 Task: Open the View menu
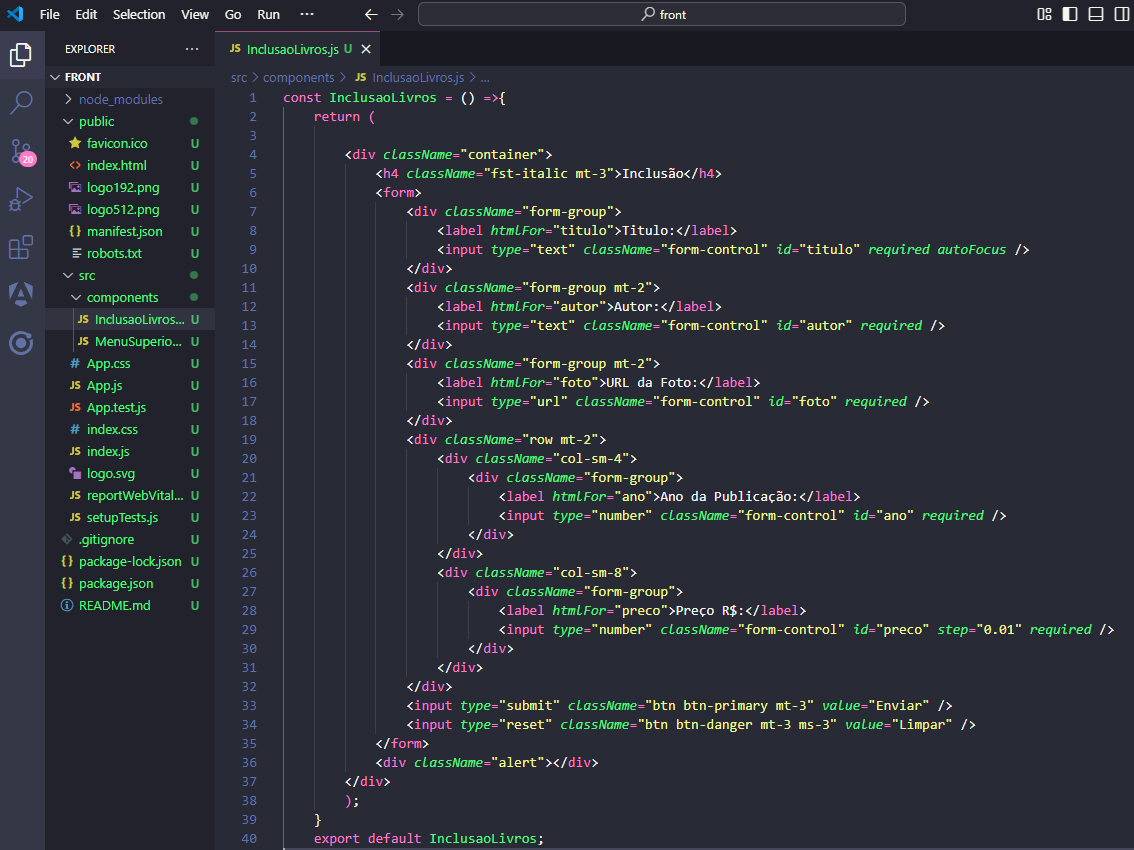point(194,14)
